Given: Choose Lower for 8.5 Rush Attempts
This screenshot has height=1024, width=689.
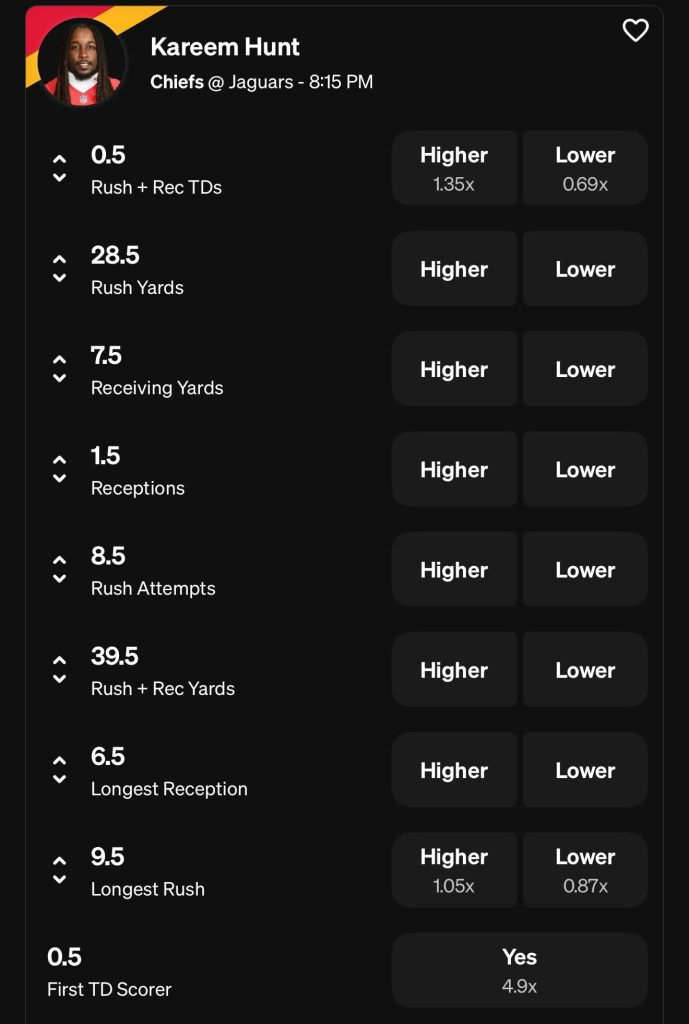Looking at the screenshot, I should (585, 569).
